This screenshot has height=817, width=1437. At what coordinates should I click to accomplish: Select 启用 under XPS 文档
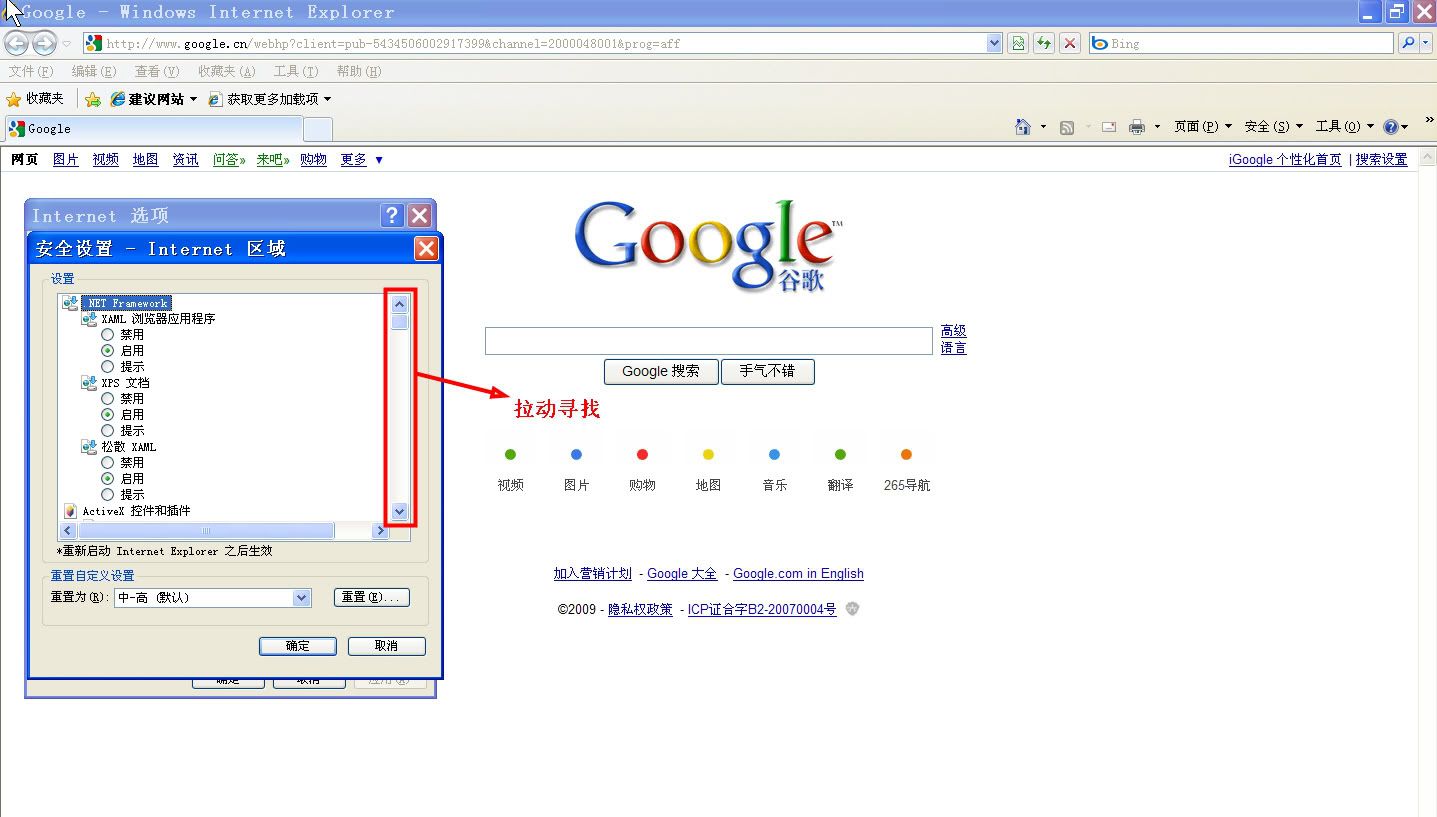pyautogui.click(x=107, y=414)
